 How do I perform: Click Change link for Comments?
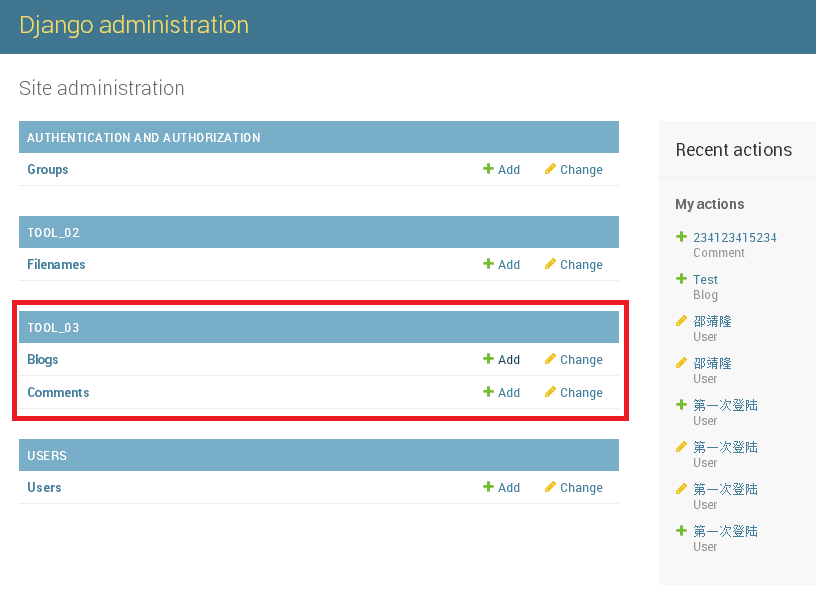coord(581,393)
